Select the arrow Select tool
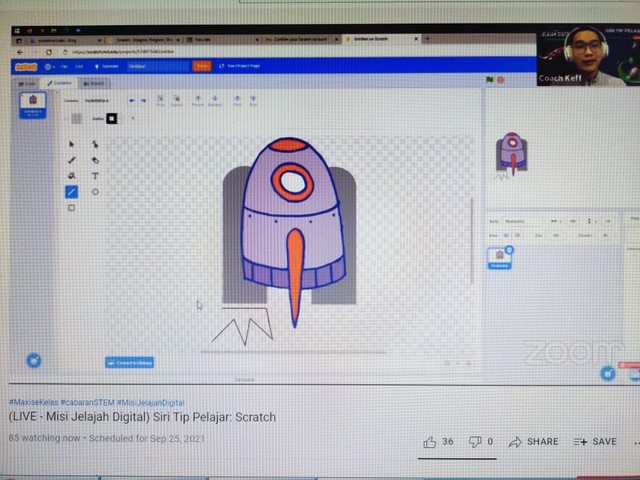This screenshot has height=480, width=640. tap(72, 144)
